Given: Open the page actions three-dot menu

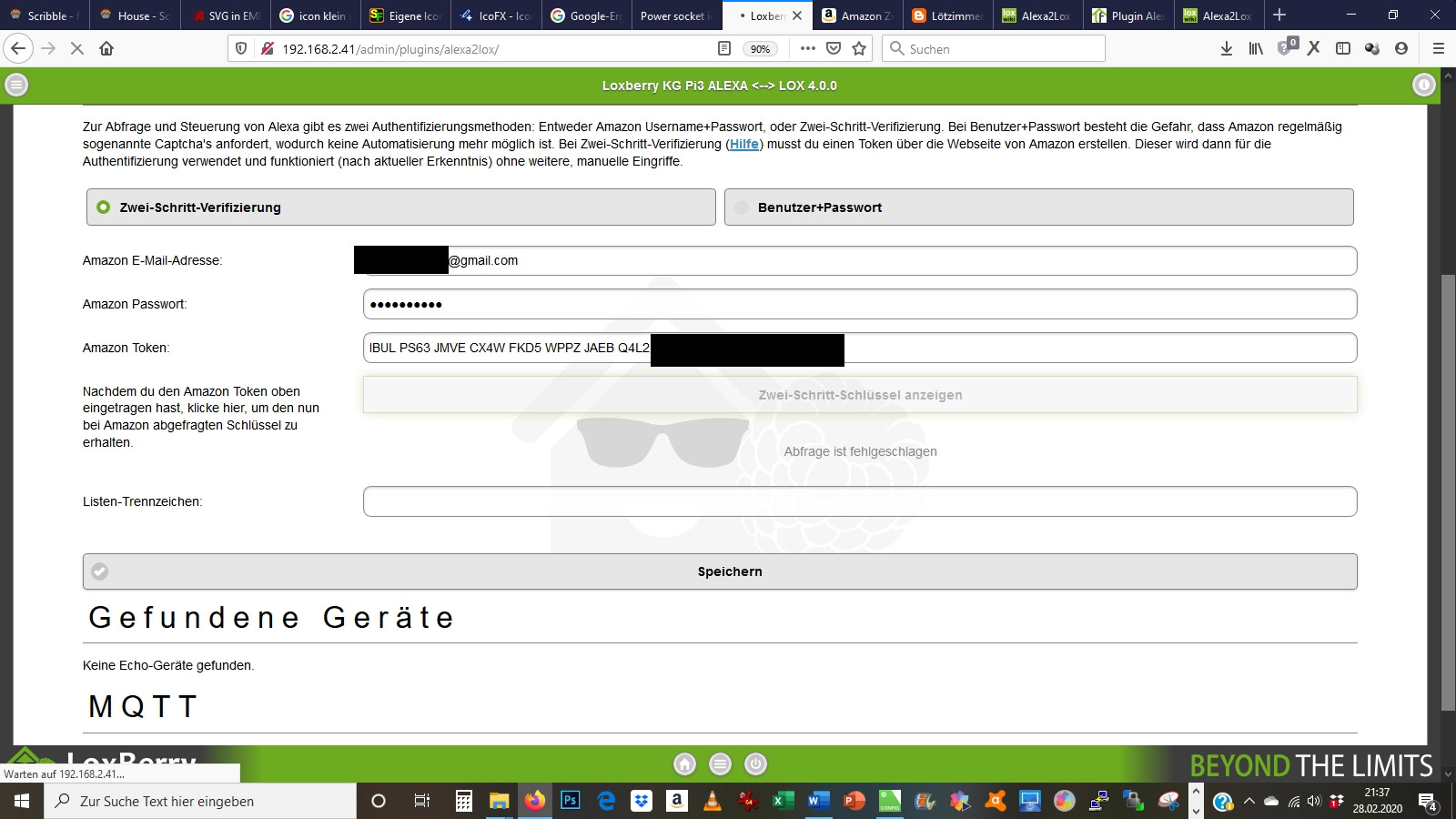Looking at the screenshot, I should point(807,48).
